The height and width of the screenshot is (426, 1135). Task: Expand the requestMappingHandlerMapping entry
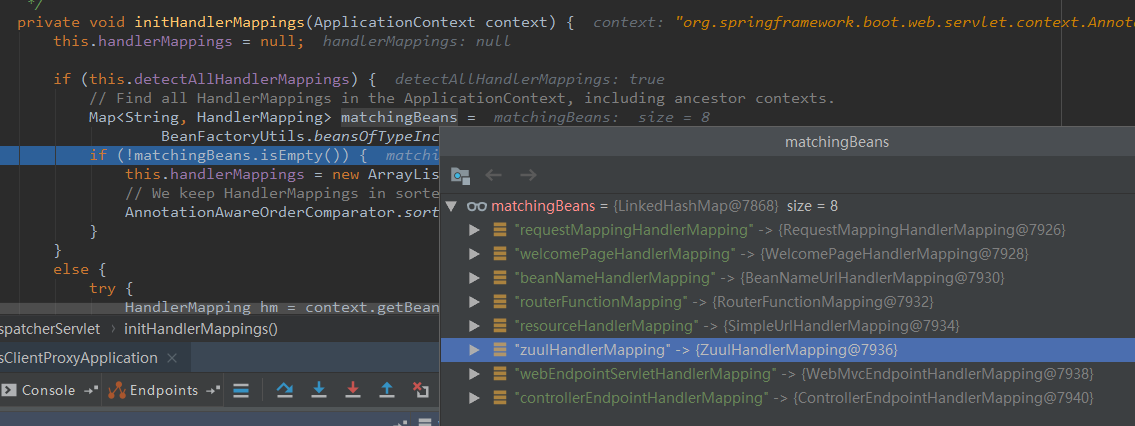tap(475, 230)
